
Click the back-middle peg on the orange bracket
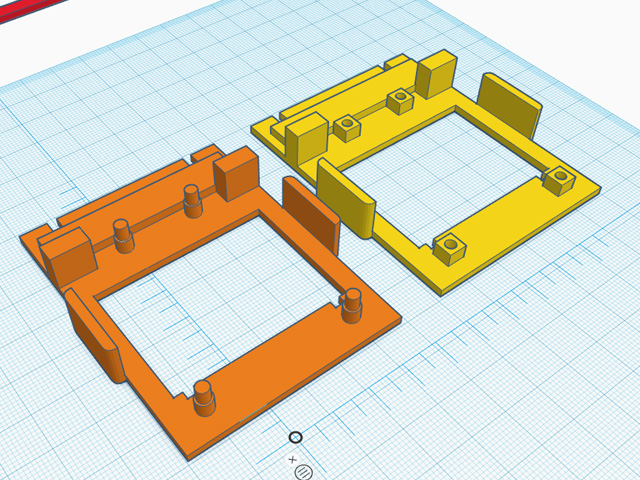click(x=192, y=199)
